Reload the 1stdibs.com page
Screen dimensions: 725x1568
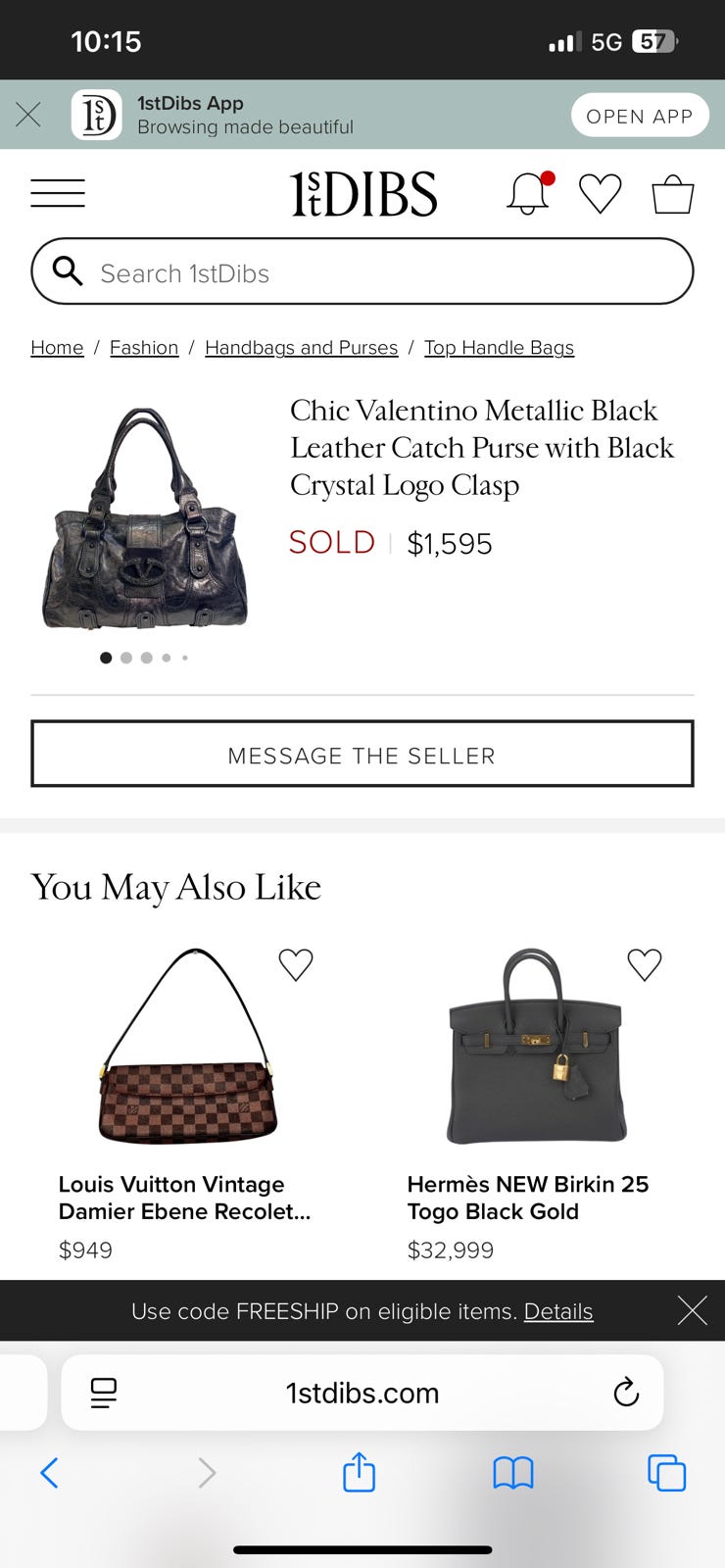625,1392
